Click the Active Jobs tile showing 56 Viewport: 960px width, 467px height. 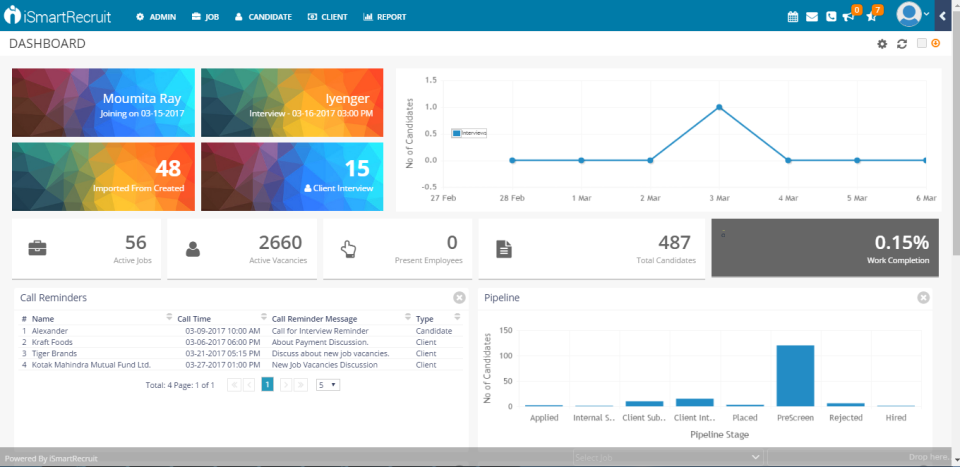coord(87,249)
